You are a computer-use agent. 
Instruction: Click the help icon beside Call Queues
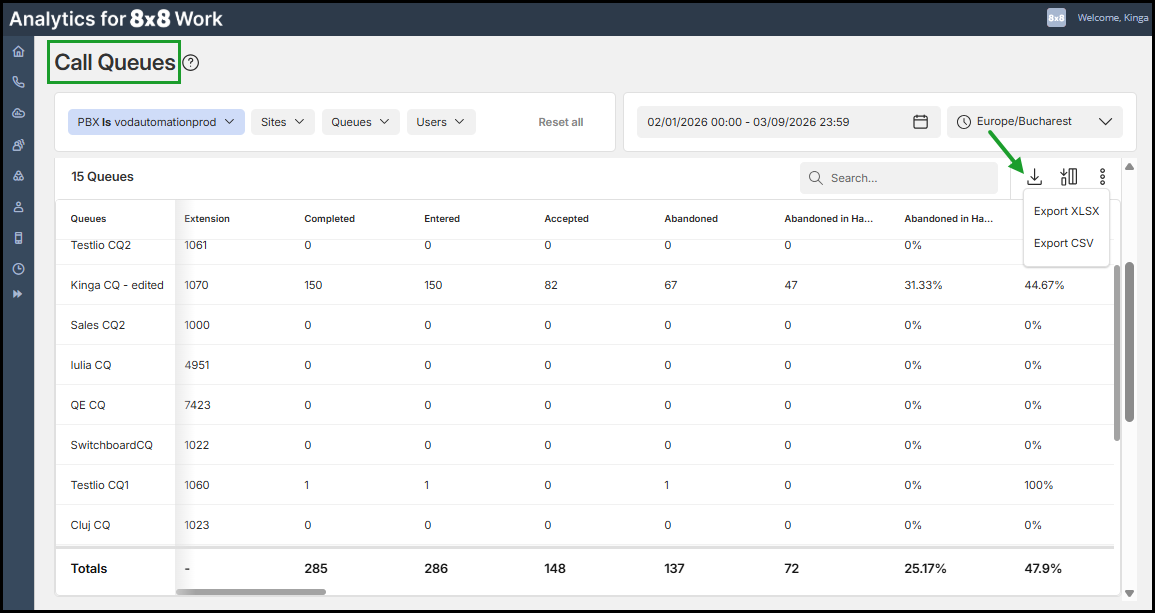tap(191, 63)
